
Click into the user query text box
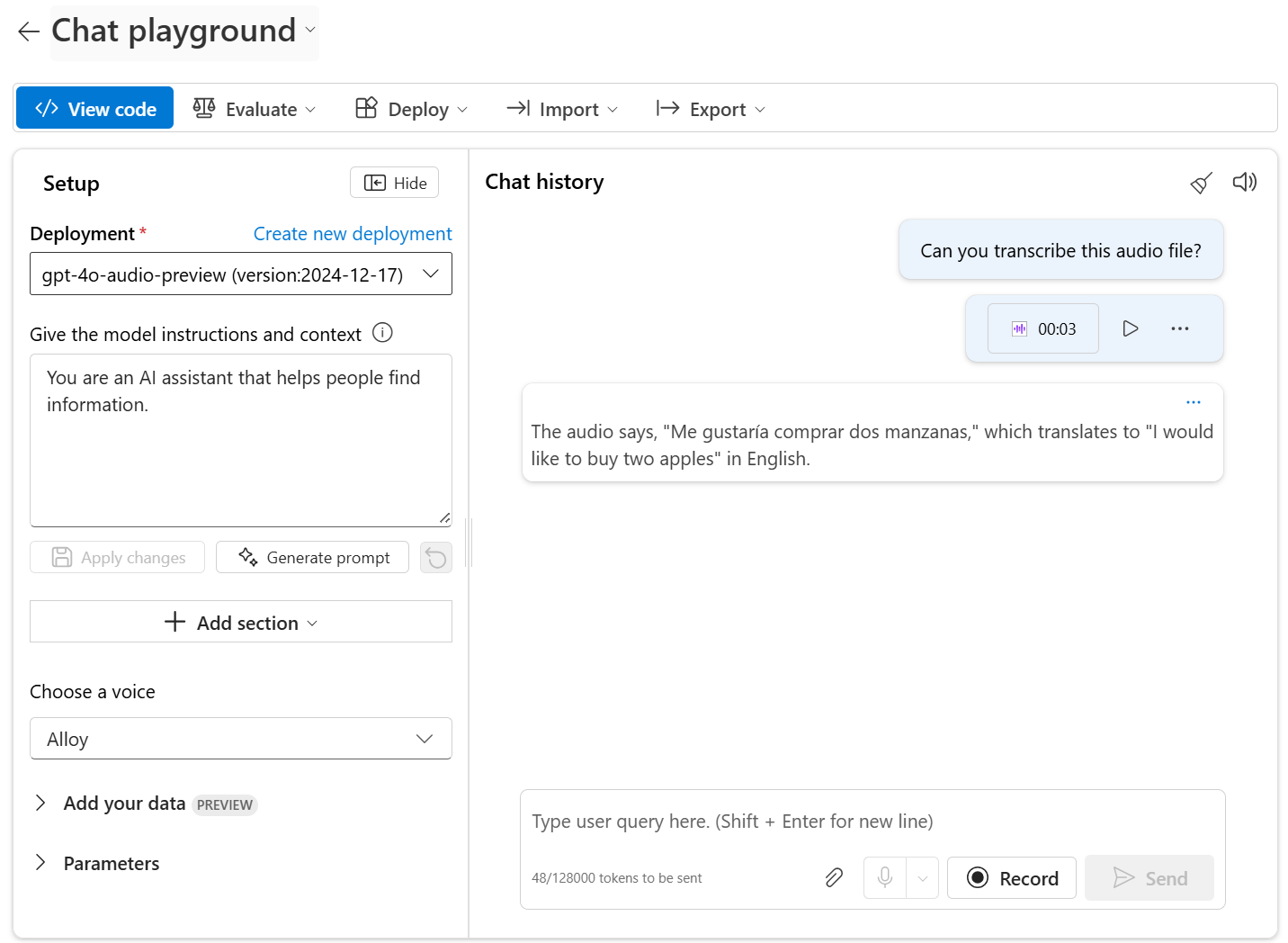coord(871,821)
